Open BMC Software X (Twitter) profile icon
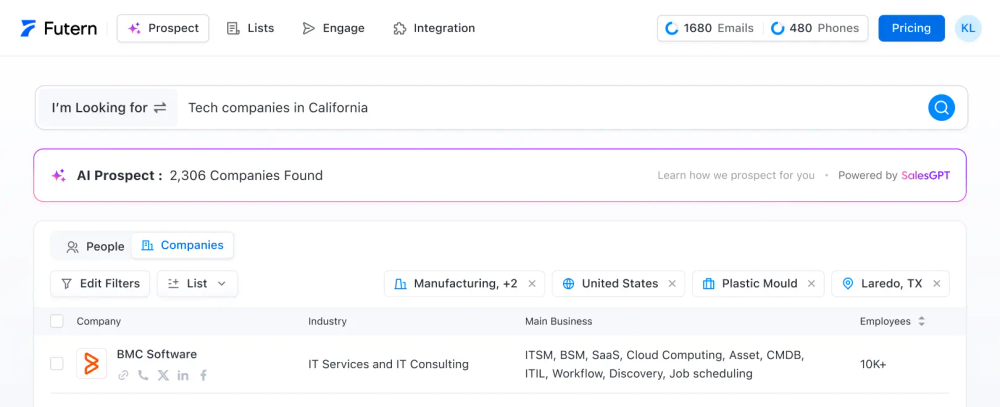The width and height of the screenshot is (1000, 407). point(163,375)
